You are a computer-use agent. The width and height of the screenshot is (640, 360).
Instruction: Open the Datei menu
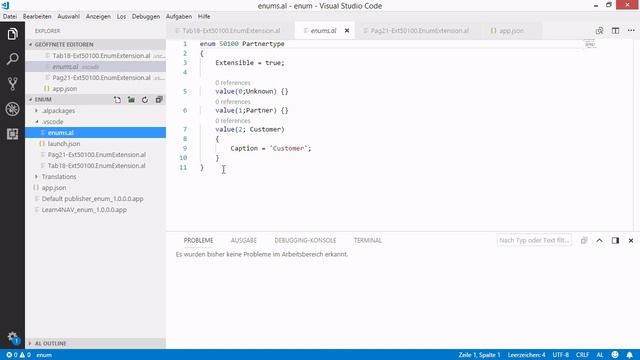tap(10, 16)
